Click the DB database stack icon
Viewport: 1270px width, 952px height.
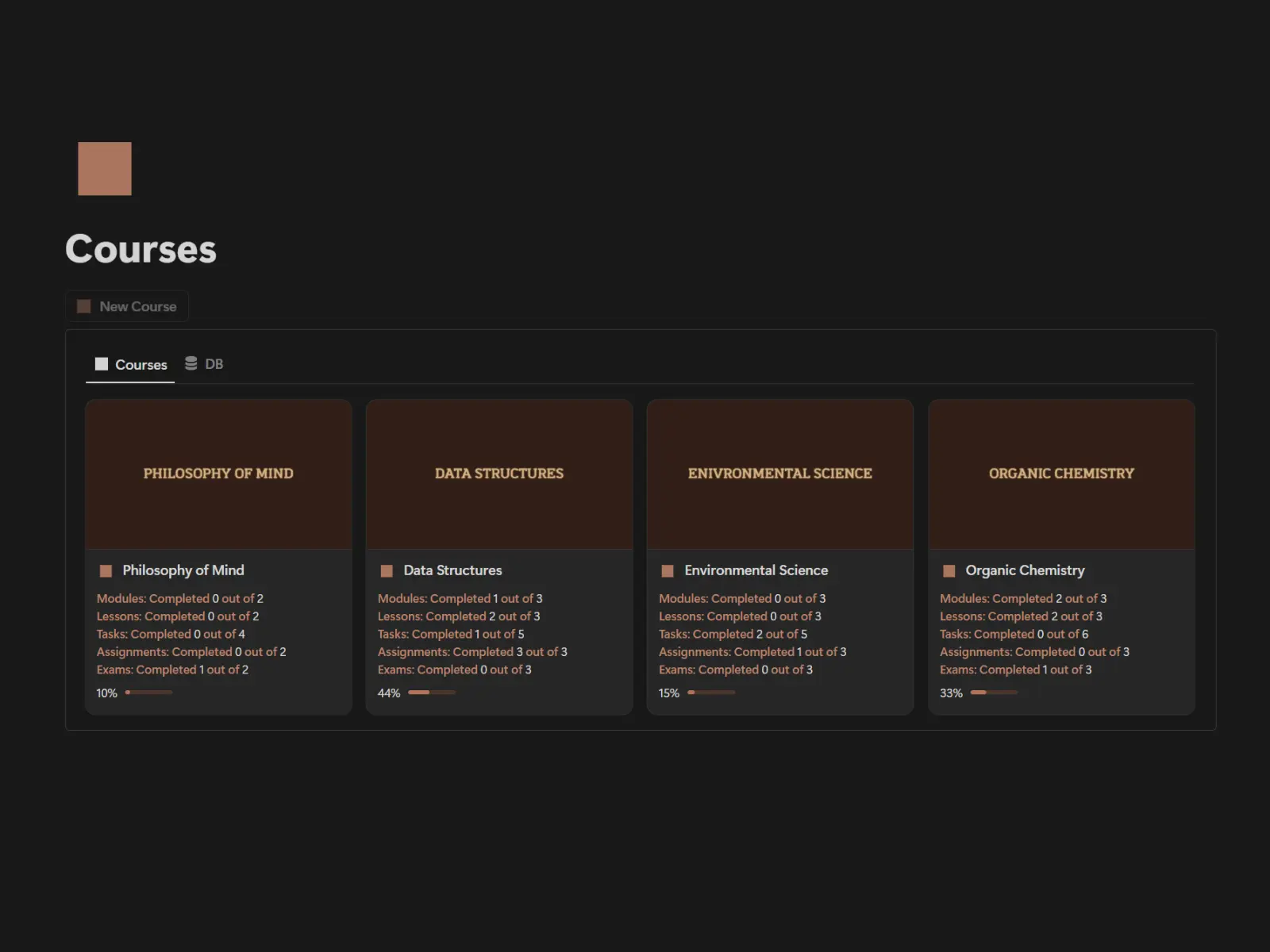point(190,363)
